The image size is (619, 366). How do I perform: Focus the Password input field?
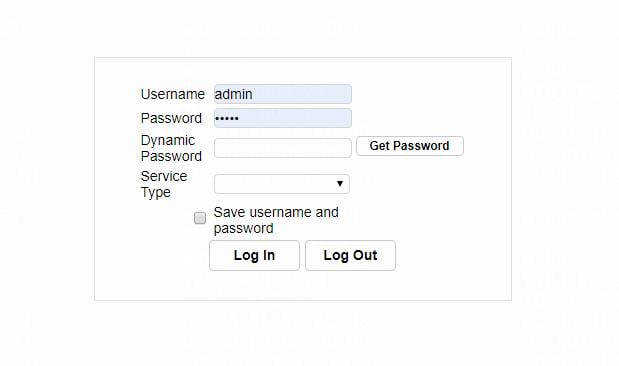[x=283, y=118]
